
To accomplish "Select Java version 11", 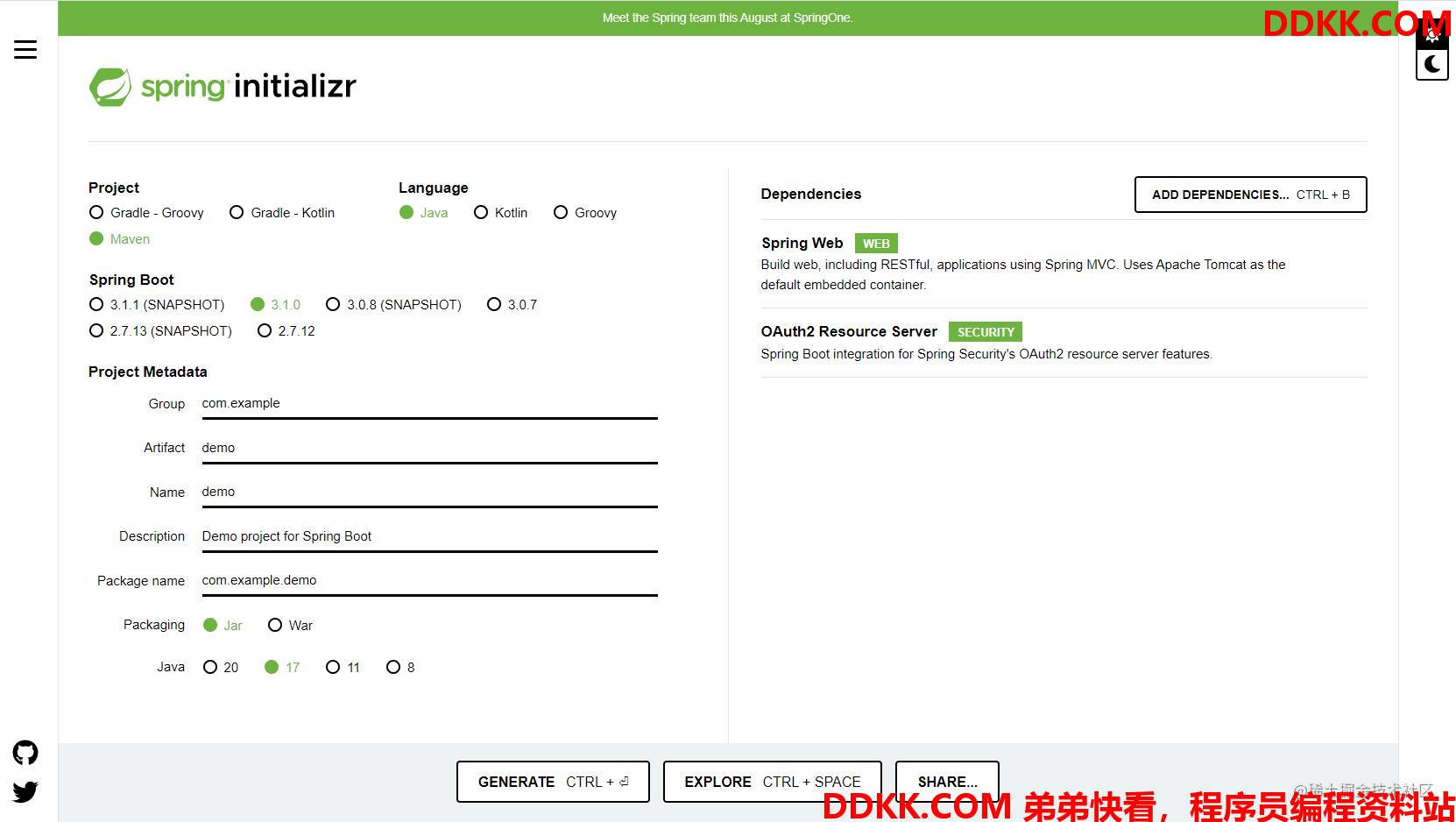I will pyautogui.click(x=343, y=668).
